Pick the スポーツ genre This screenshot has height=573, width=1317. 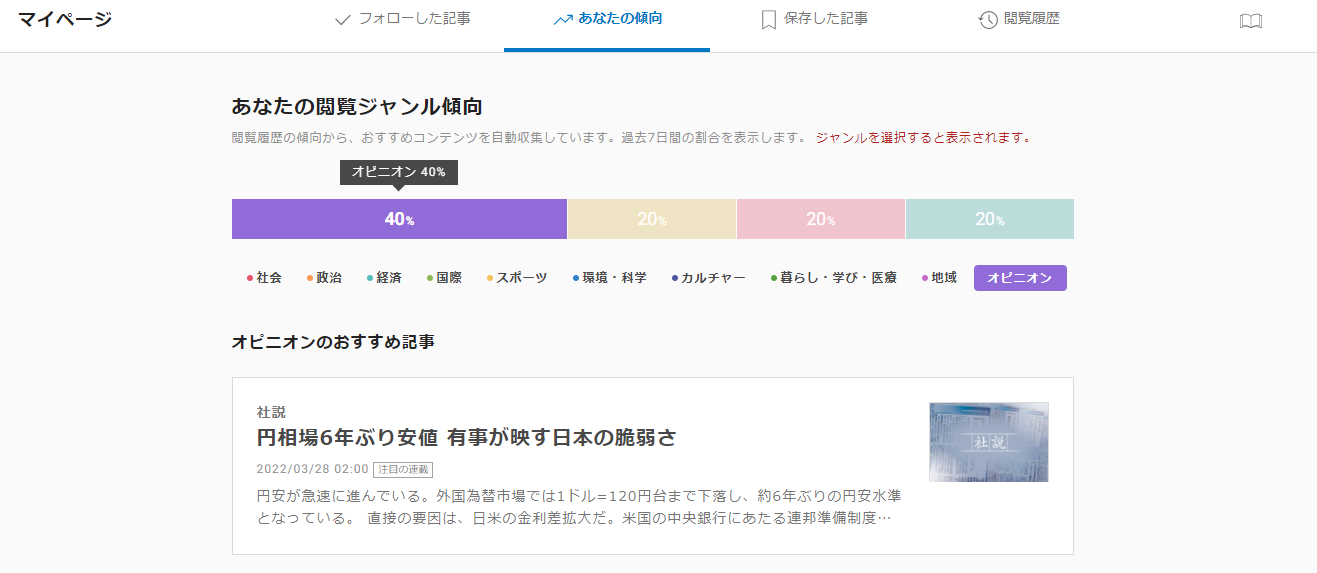(x=521, y=278)
